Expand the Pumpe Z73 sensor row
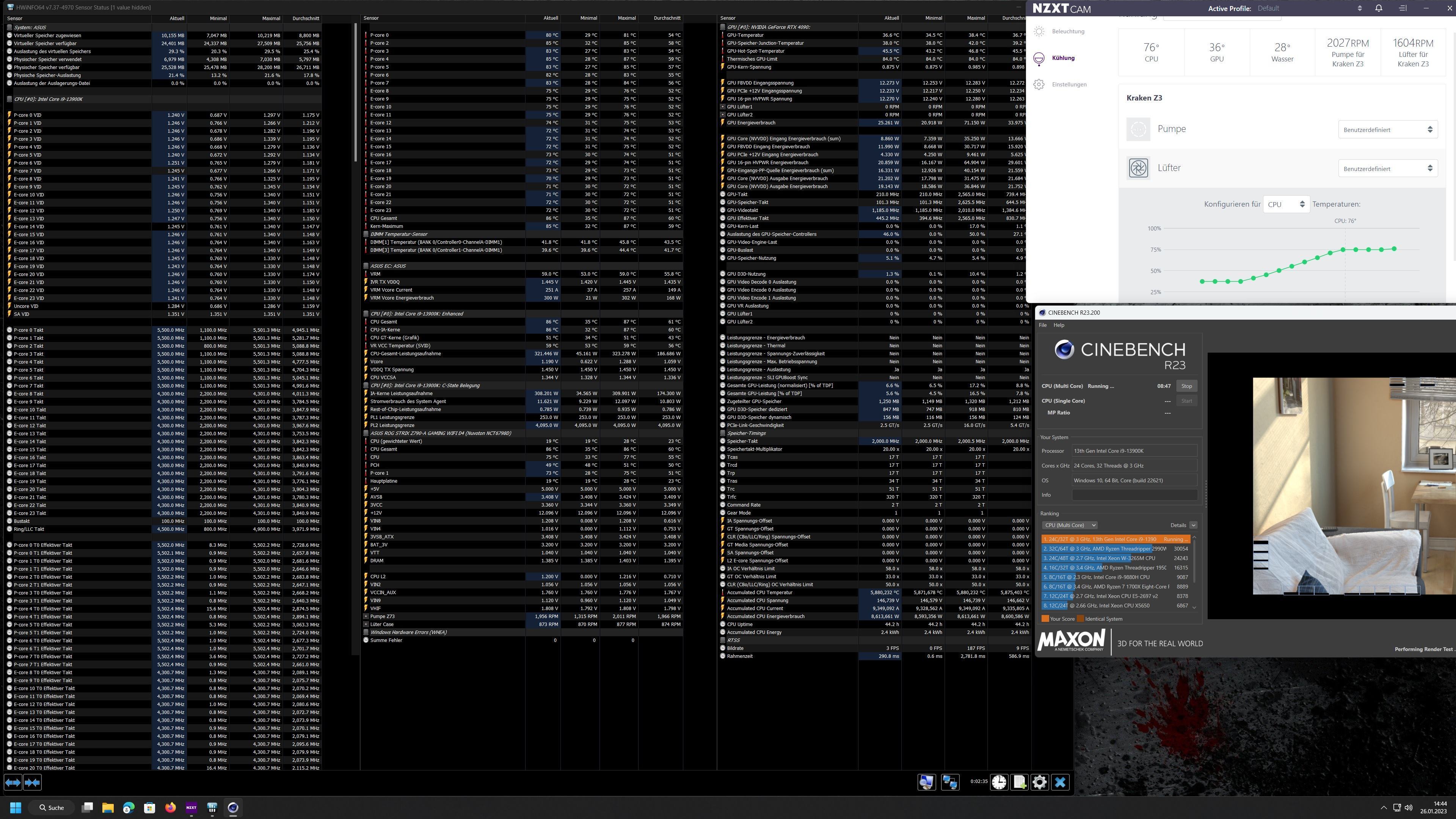Viewport: 1456px width, 819px height. (366, 617)
